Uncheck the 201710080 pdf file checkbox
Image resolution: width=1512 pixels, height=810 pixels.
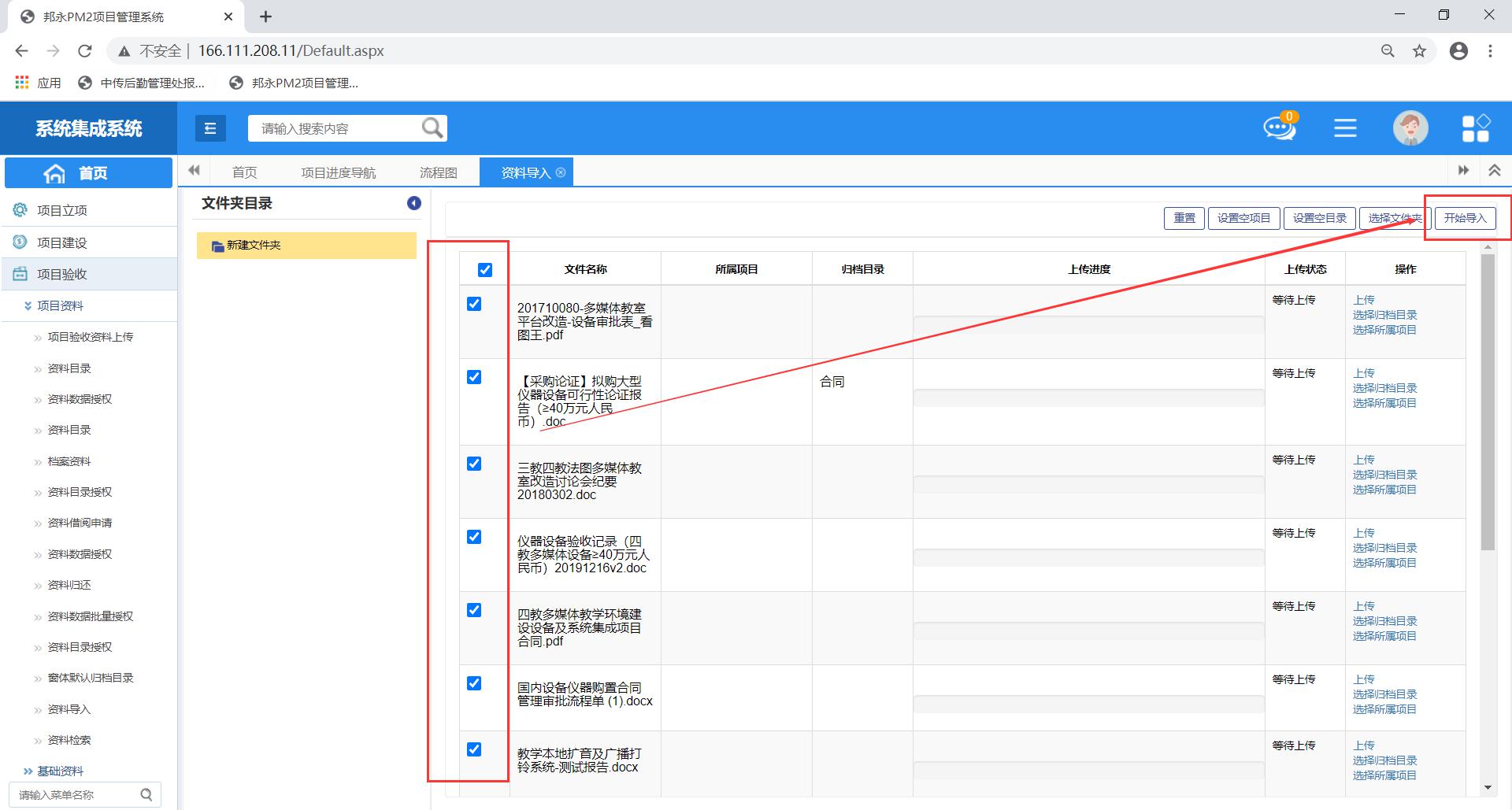(474, 304)
